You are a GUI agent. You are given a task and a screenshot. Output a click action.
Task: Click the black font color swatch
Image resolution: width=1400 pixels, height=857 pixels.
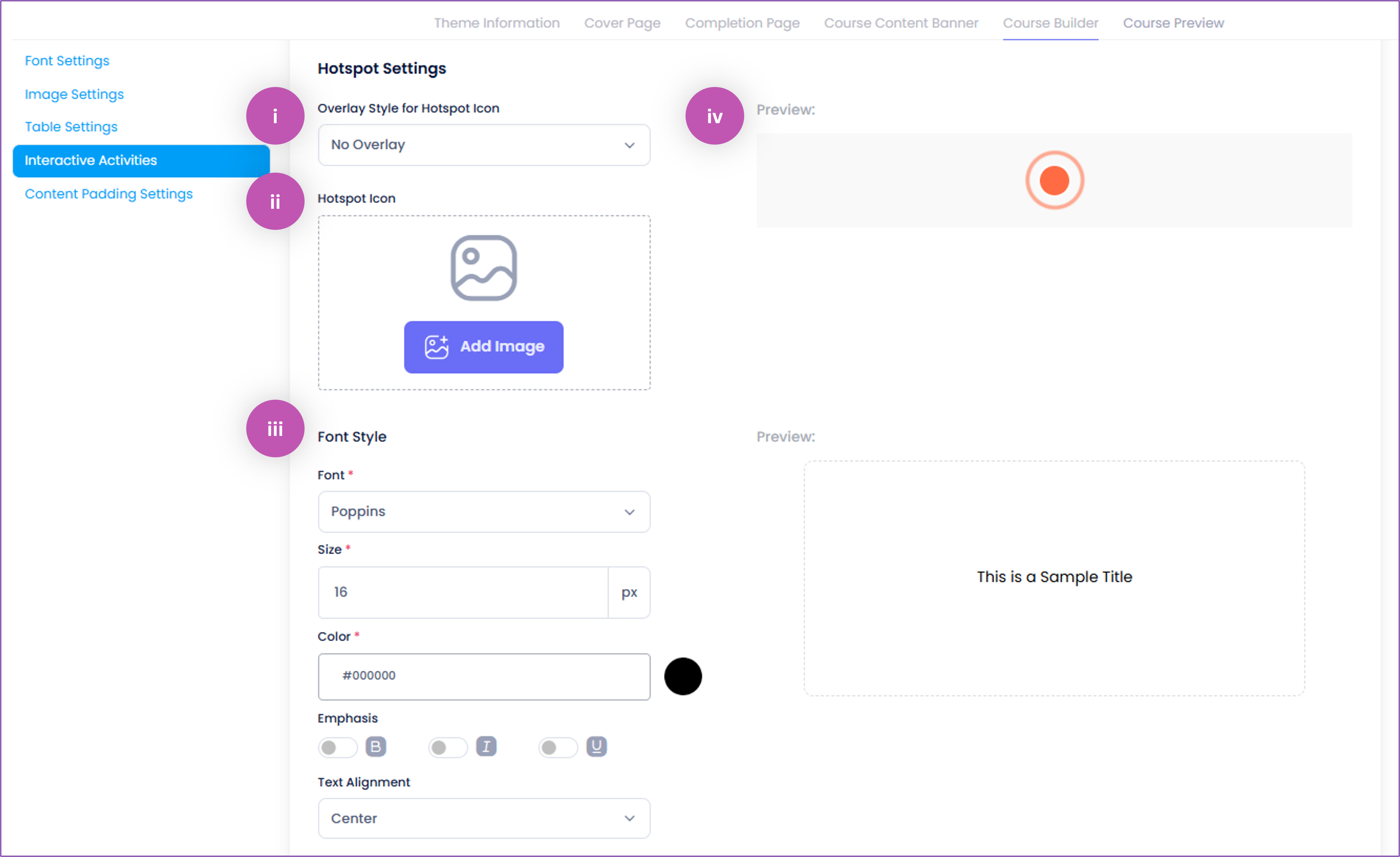pos(683,676)
